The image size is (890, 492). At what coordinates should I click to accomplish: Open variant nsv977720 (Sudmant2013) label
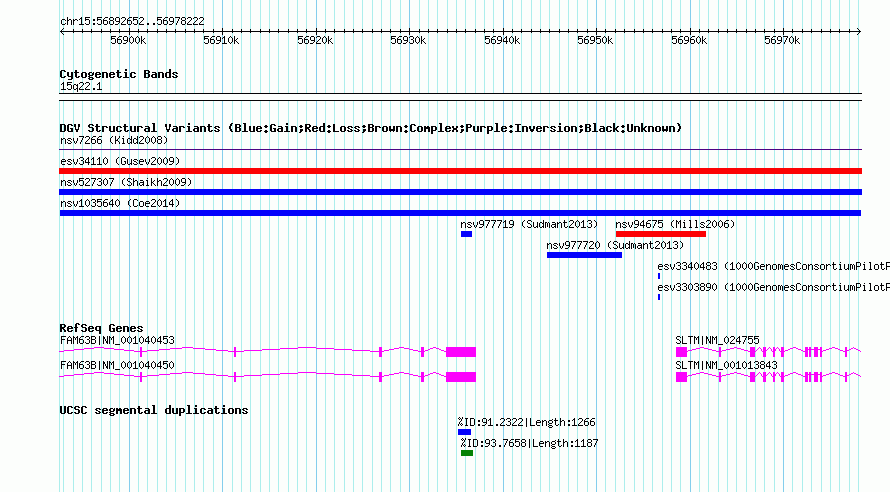coord(615,245)
